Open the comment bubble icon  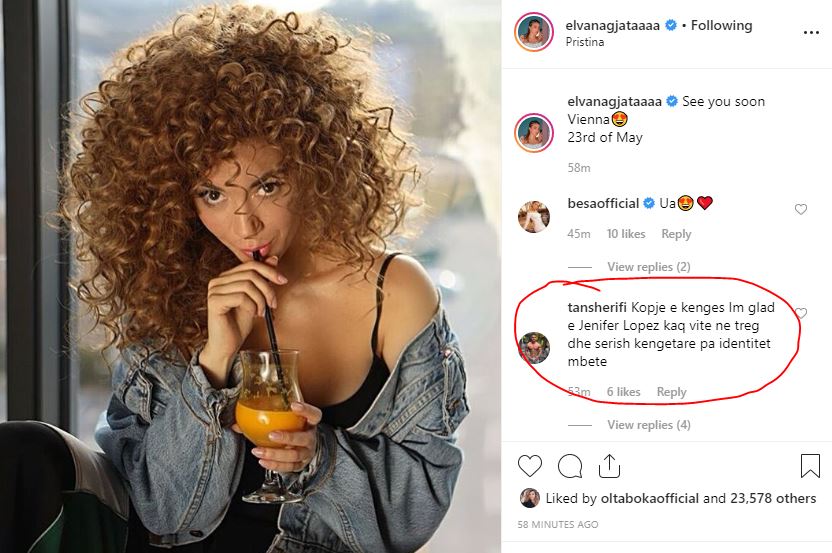pos(570,466)
